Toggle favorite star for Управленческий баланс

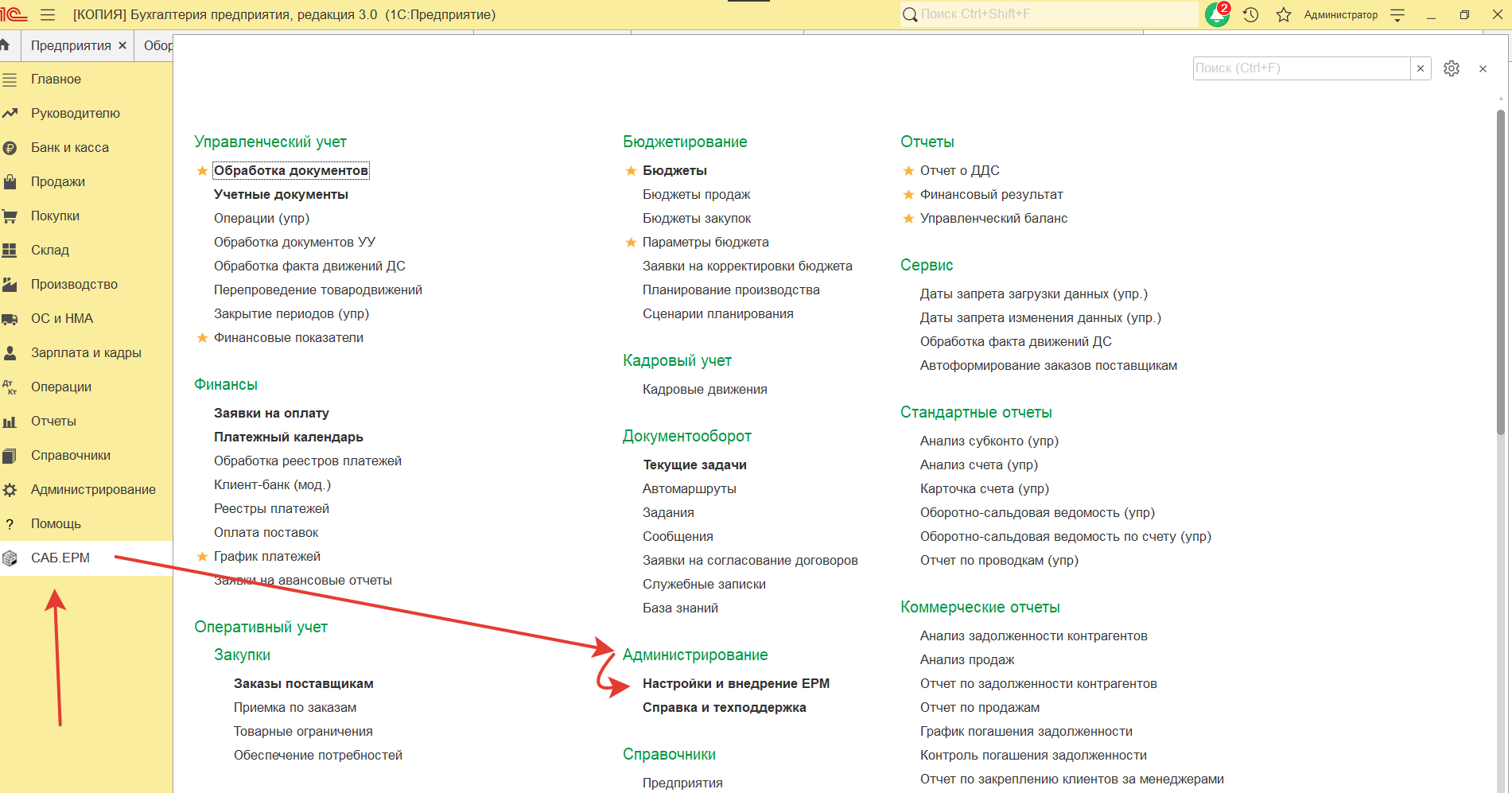click(908, 219)
